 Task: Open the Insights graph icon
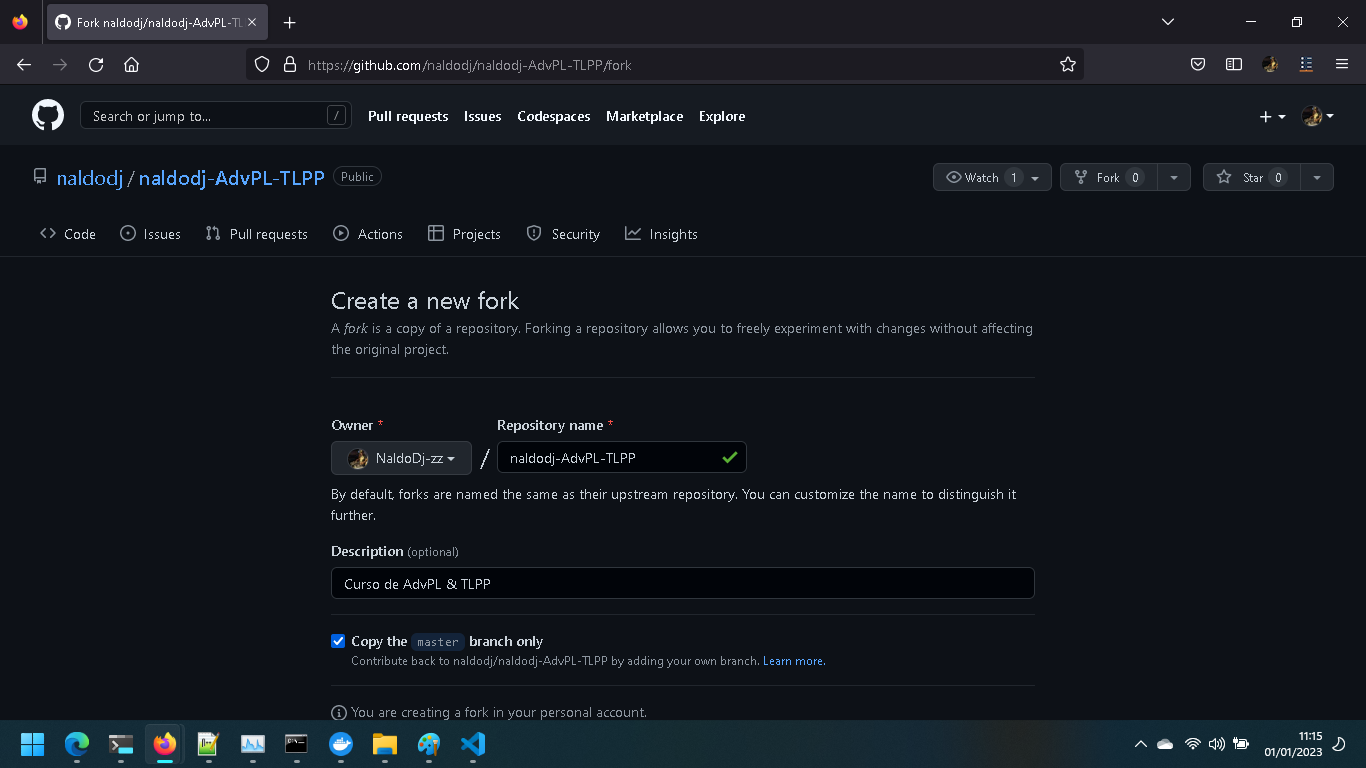coord(632,233)
